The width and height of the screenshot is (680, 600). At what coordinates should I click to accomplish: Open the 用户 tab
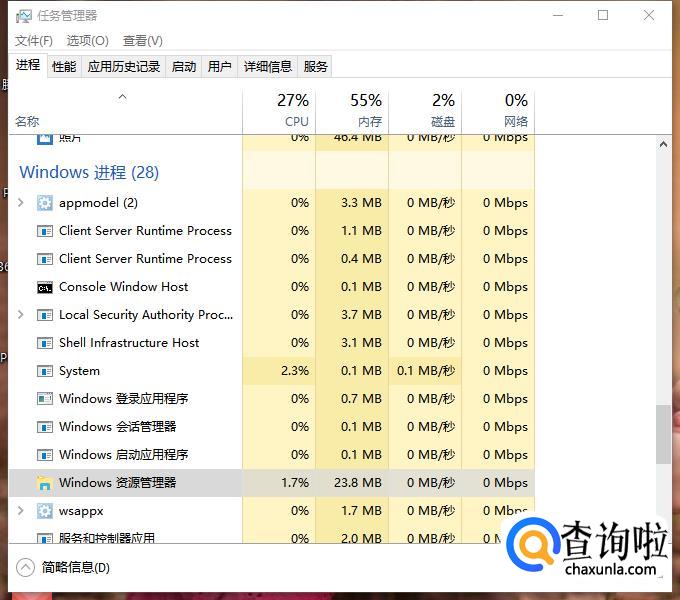(x=219, y=67)
